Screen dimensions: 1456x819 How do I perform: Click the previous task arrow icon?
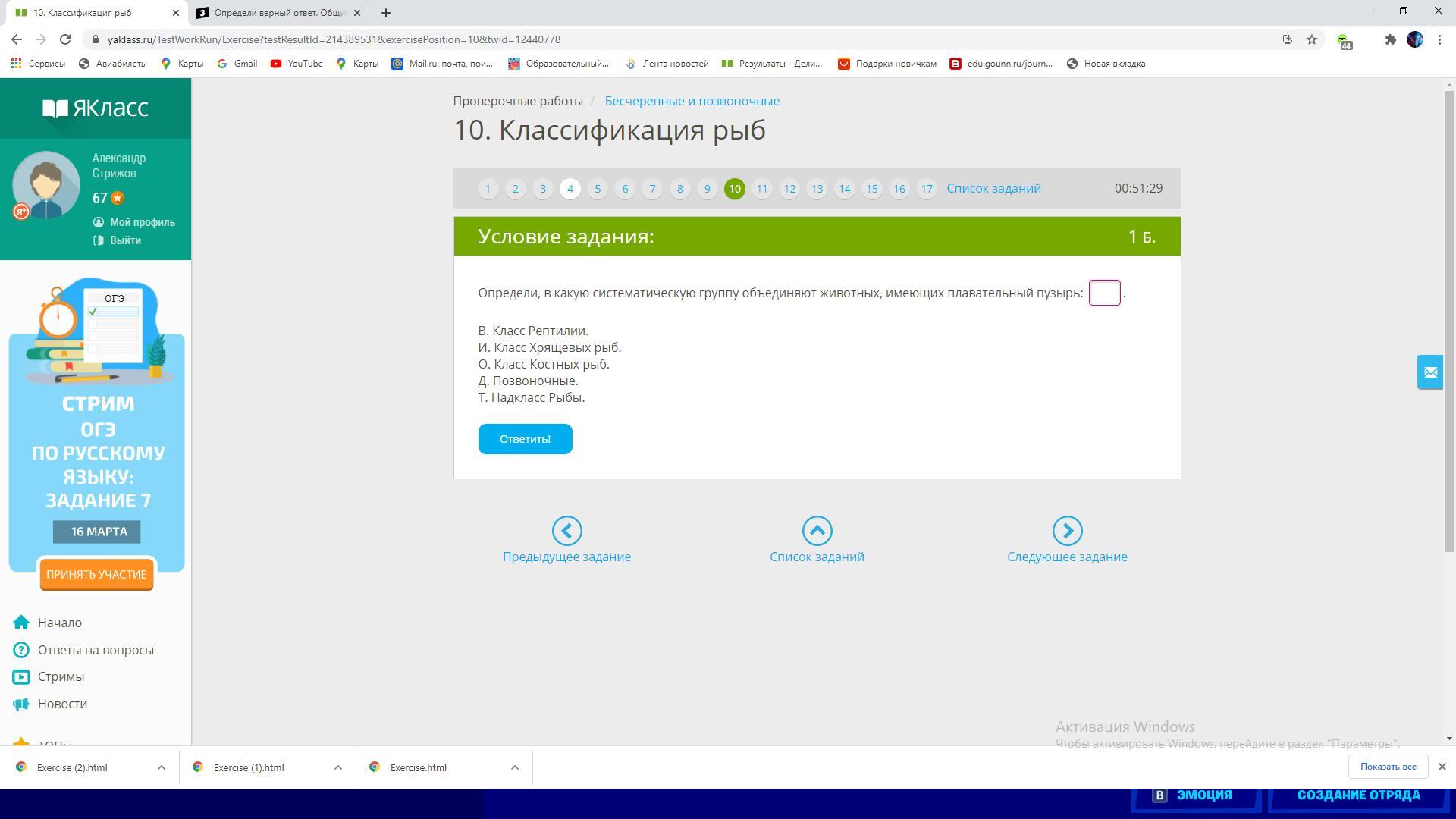coord(566,531)
